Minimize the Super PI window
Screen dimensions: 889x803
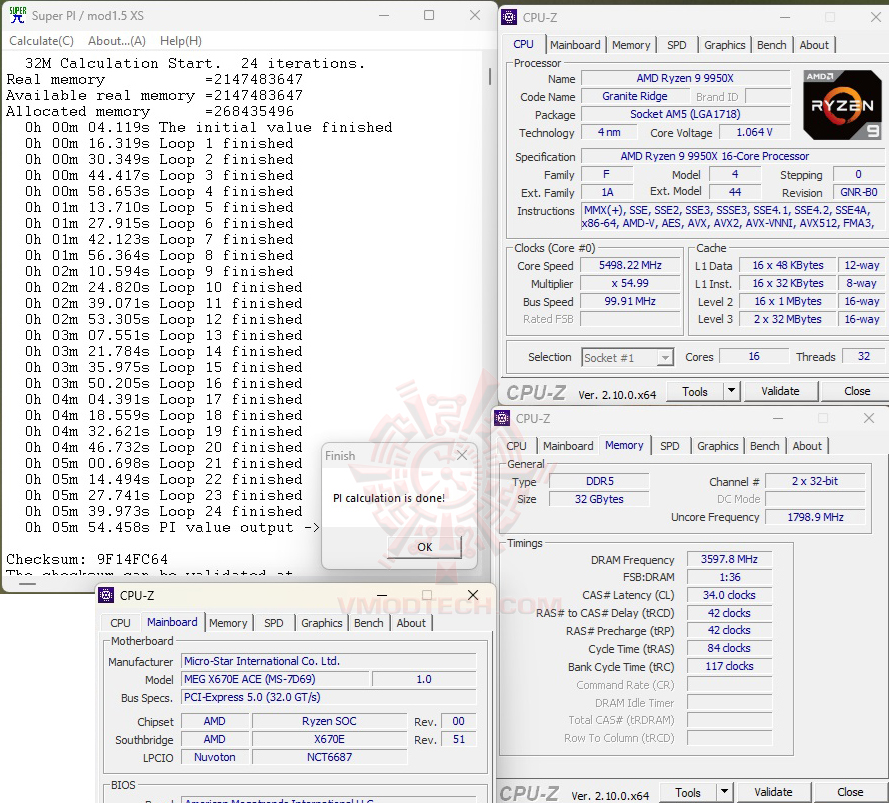(x=384, y=15)
